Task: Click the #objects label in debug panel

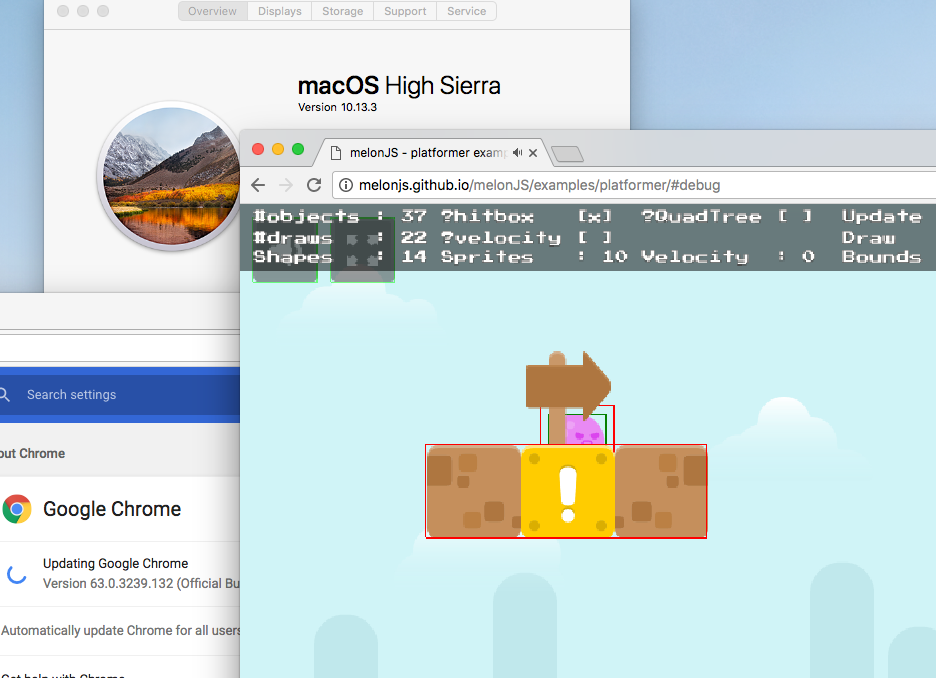Action: 306,216
